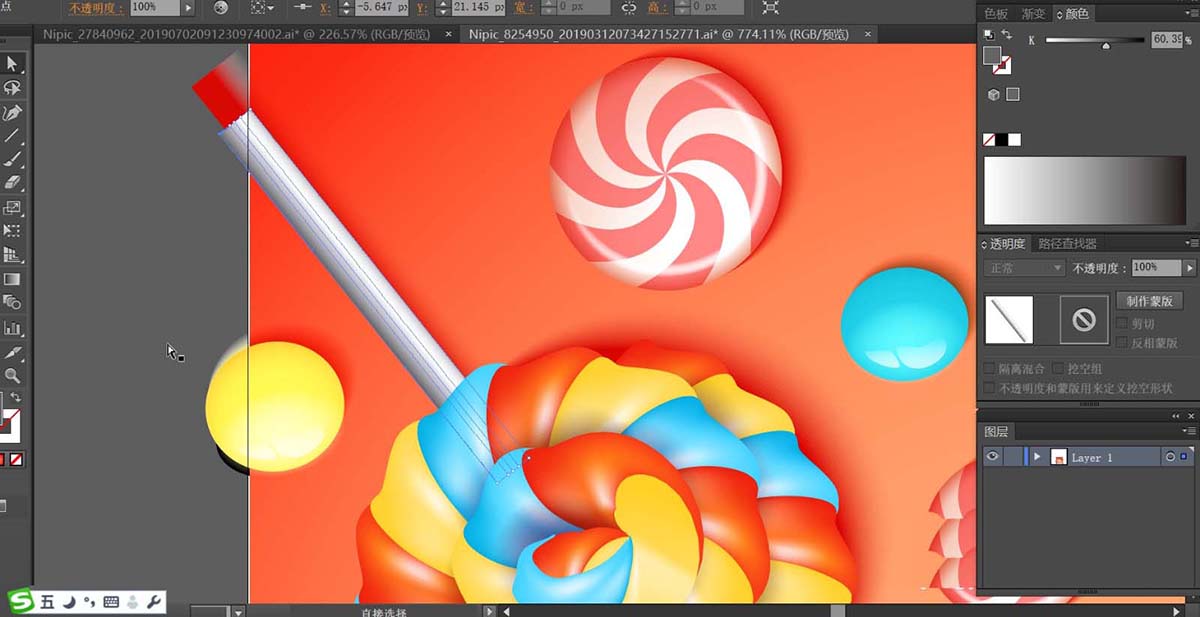This screenshot has width=1200, height=617.
Task: Open the Transparency panel flyout menu
Action: tap(1190, 243)
